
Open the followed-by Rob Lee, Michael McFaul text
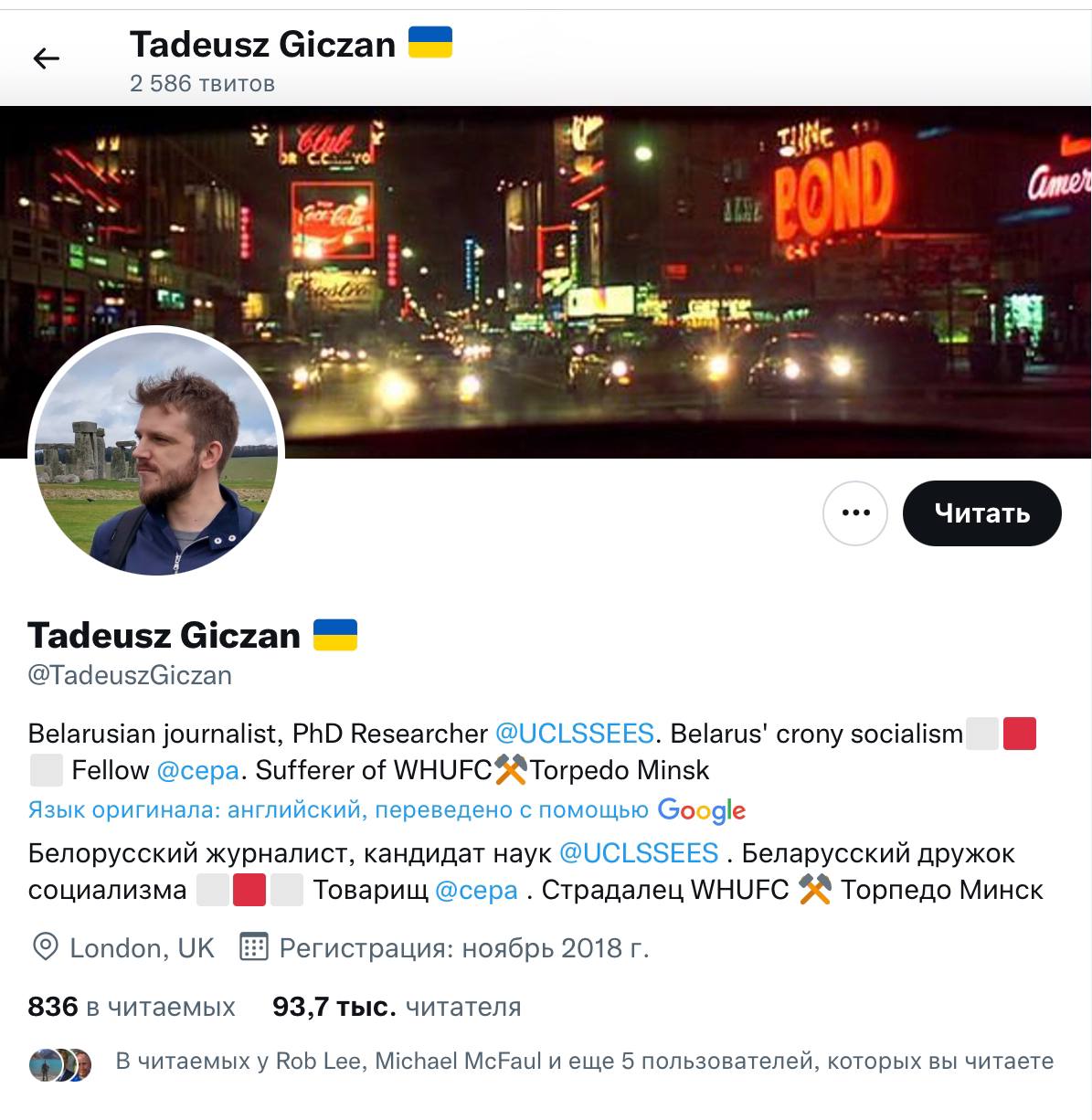pos(585,1061)
